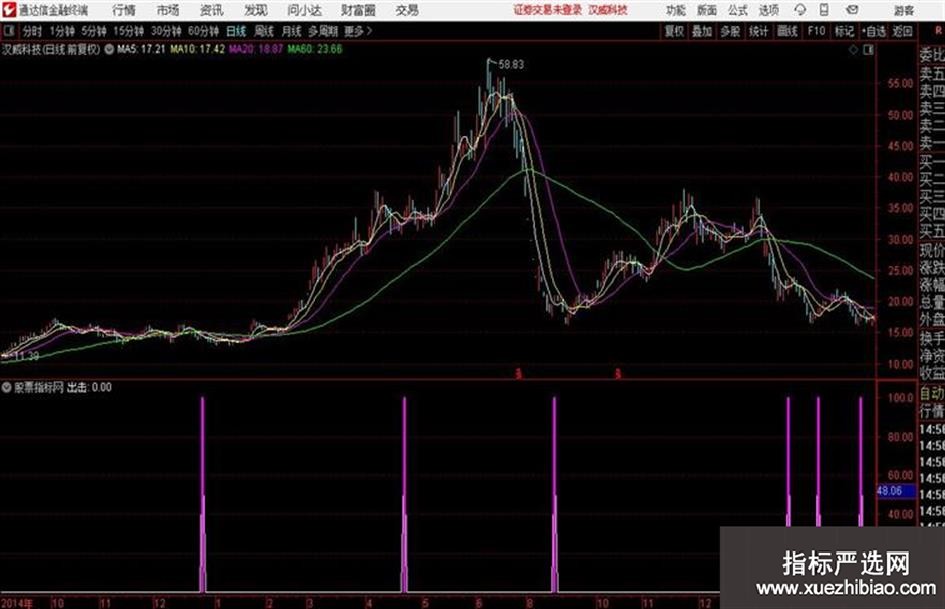Switch to the 5分钟 period tab

click(94, 31)
